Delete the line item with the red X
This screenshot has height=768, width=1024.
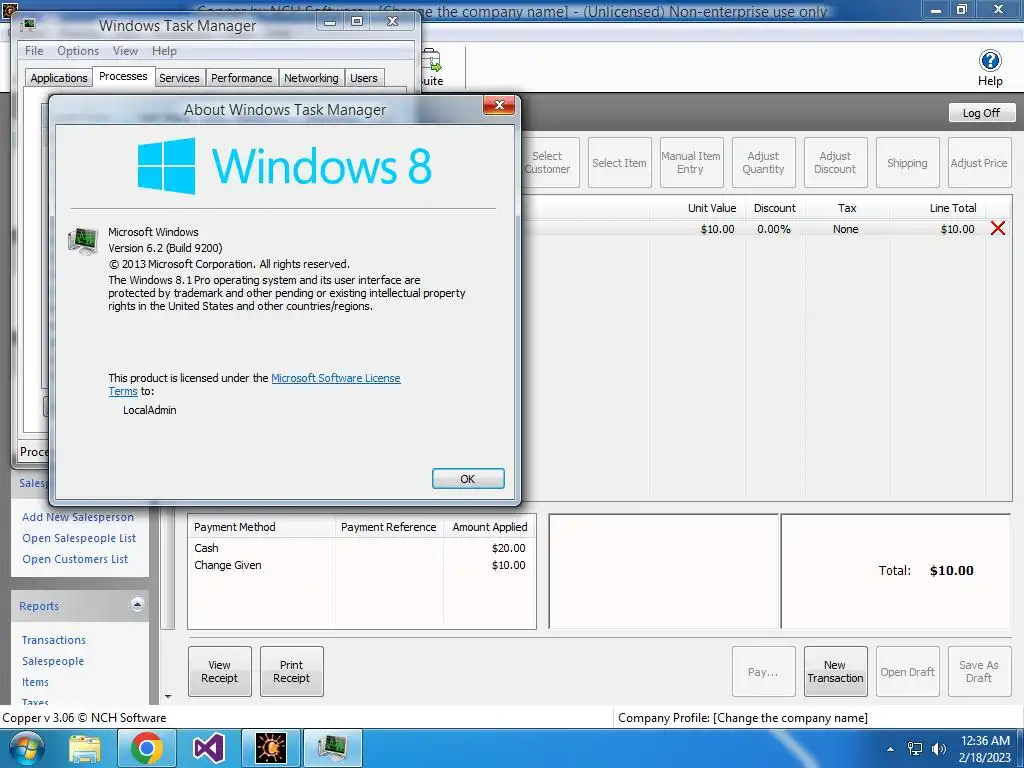coord(997,229)
